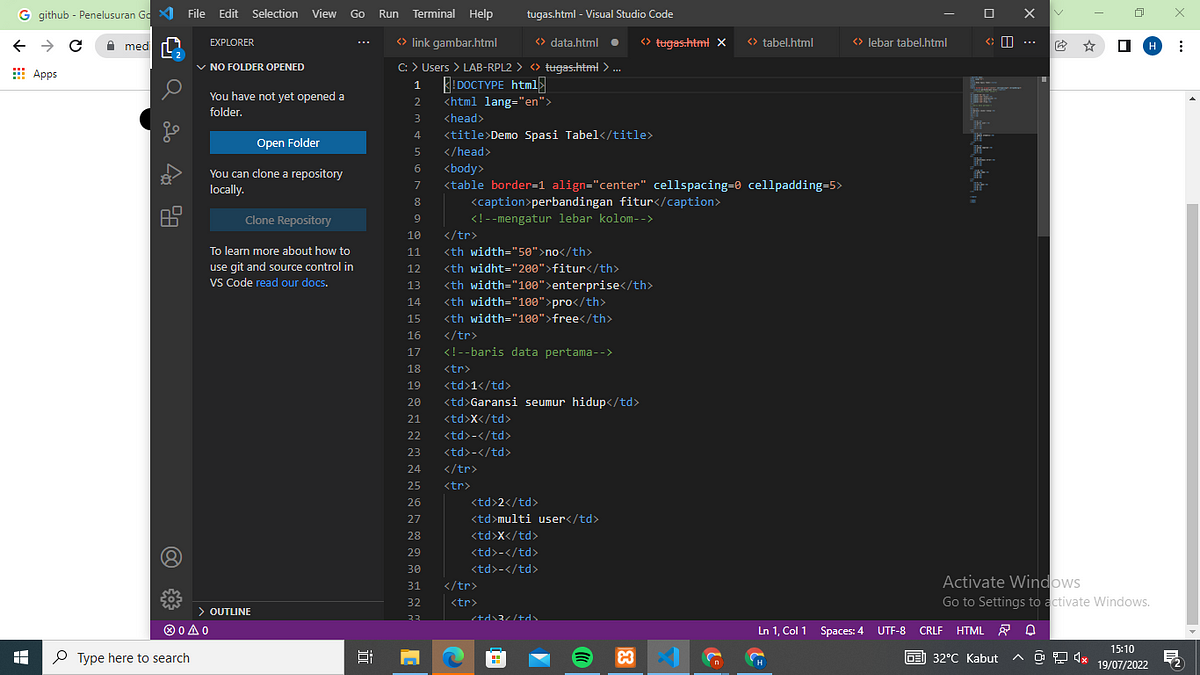Open the Manage gear menu
This screenshot has height=675, width=1200.
[x=171, y=599]
